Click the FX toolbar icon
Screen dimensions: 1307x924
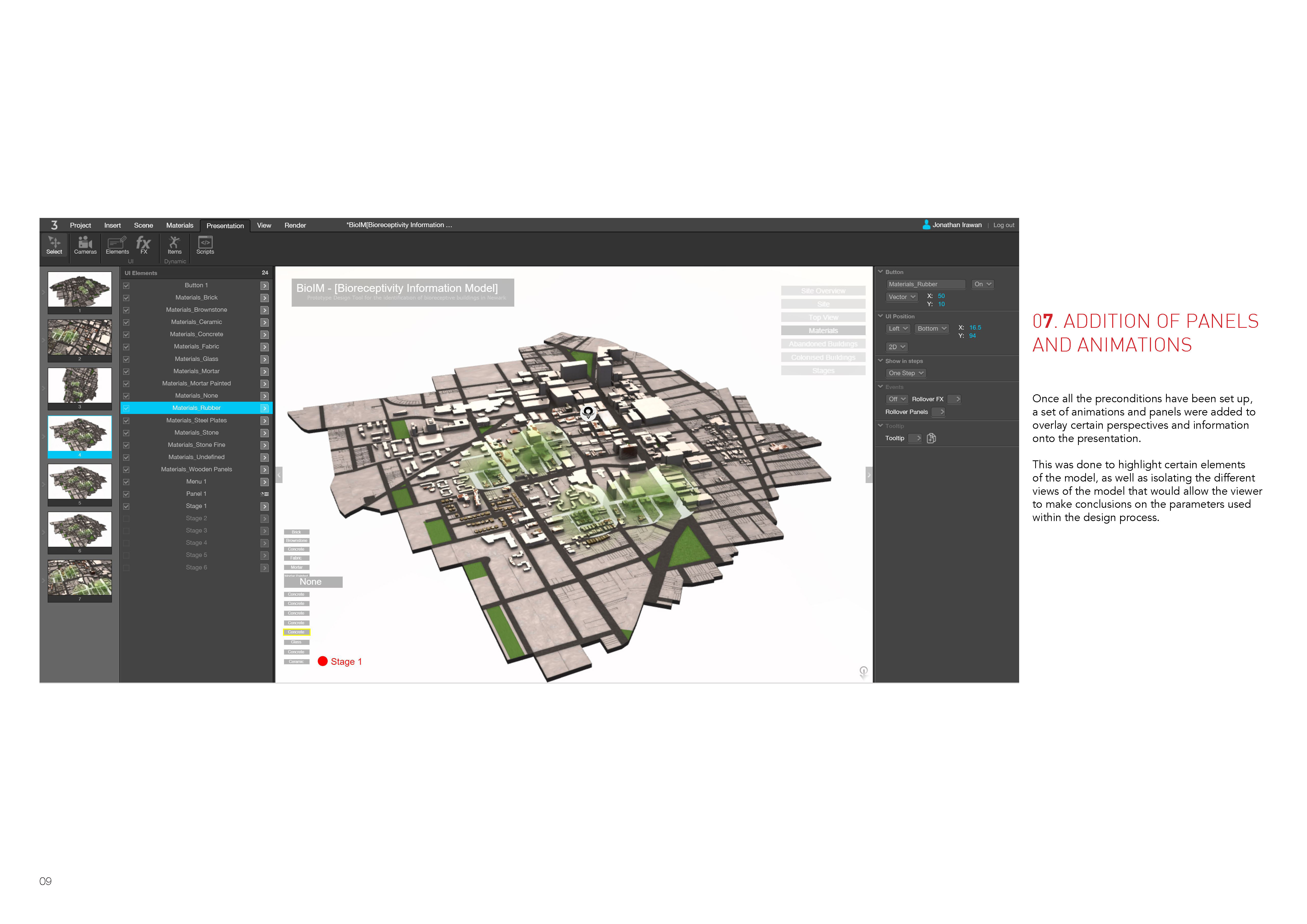pos(144,245)
